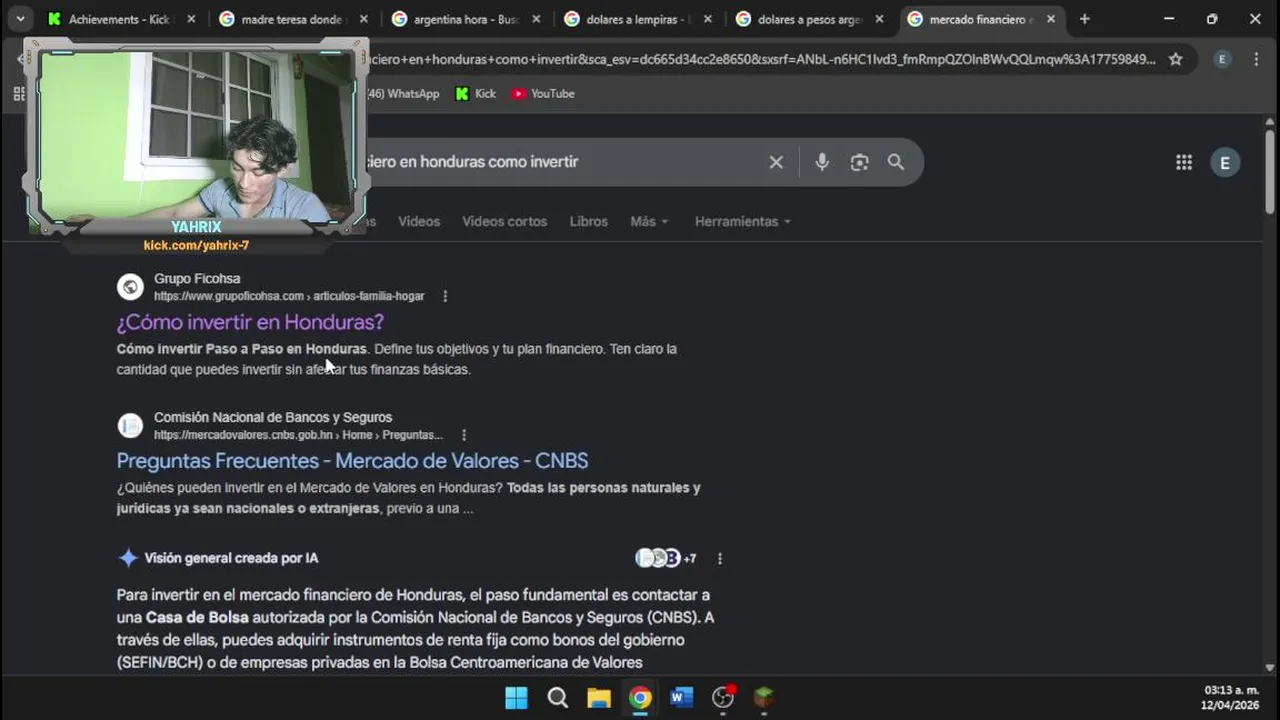Filter results by Libros
The image size is (1280, 720).
pyautogui.click(x=588, y=221)
